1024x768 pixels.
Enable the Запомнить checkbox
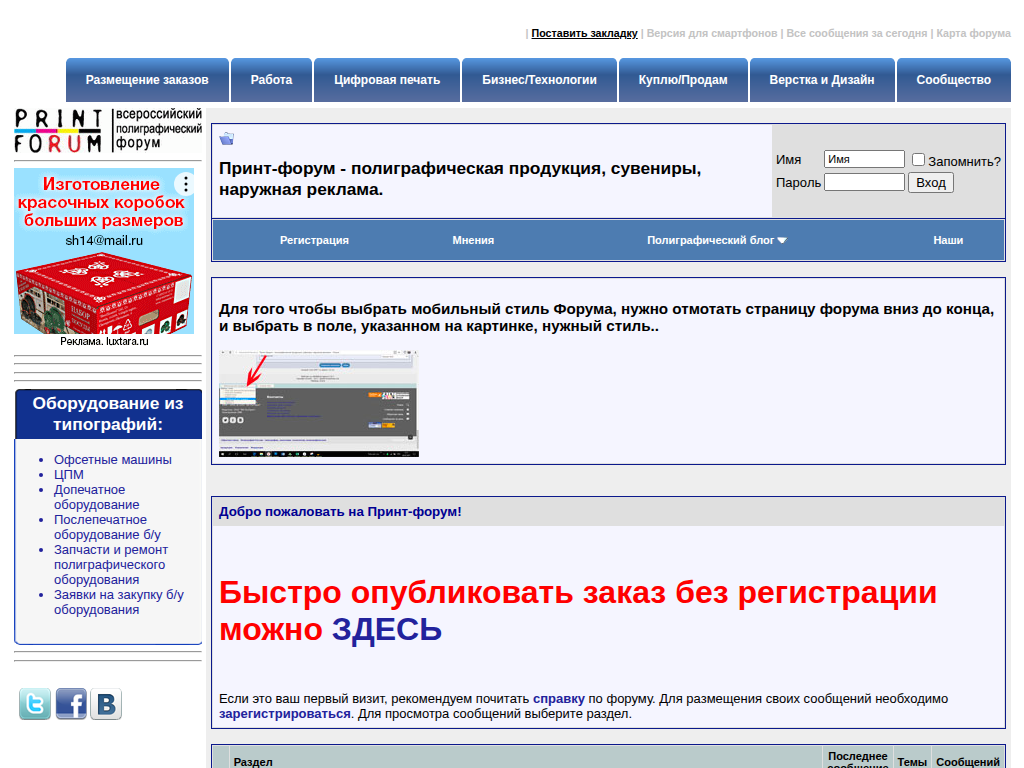click(919, 160)
